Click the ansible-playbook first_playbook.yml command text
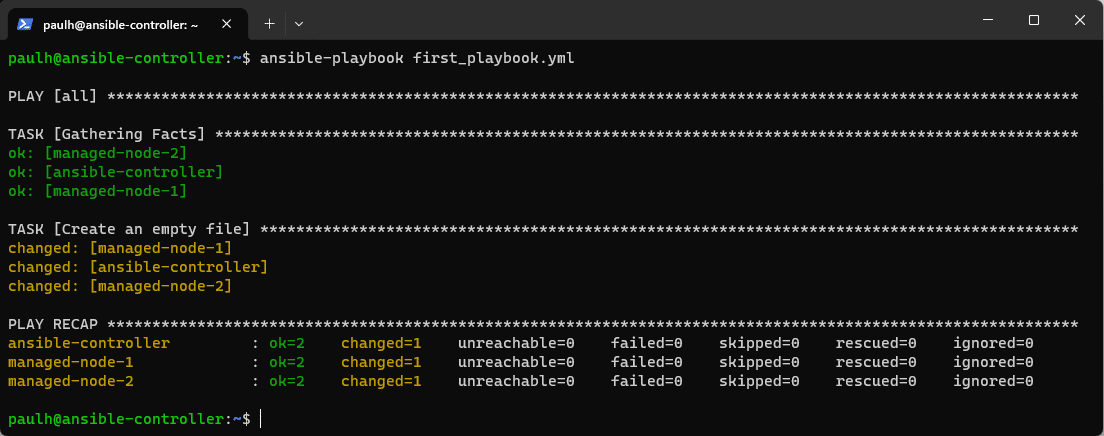The height and width of the screenshot is (436, 1104). pyautogui.click(x=418, y=58)
